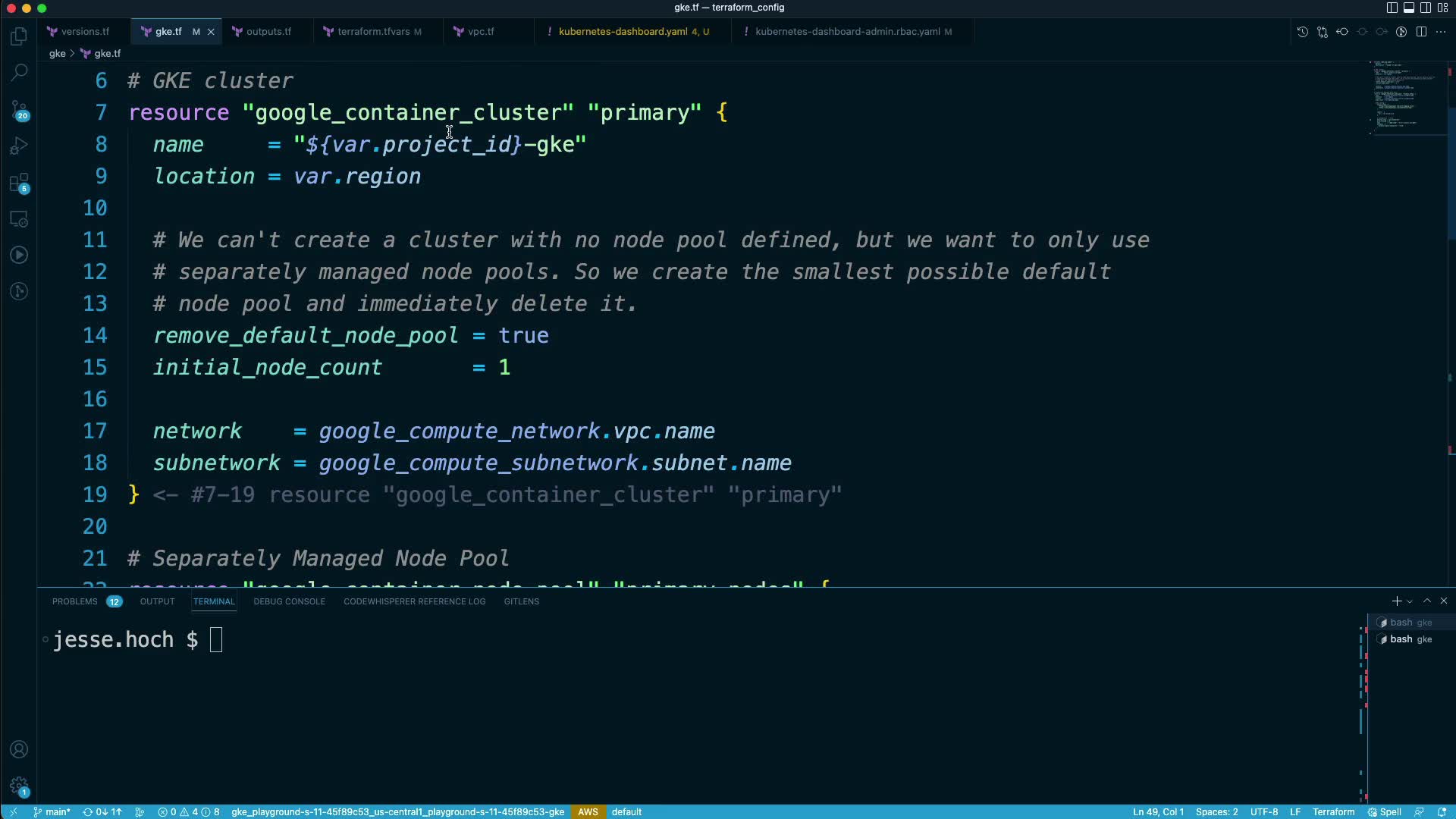Toggle the primary sidebar layout button
The image size is (1456, 819).
click(1392, 8)
